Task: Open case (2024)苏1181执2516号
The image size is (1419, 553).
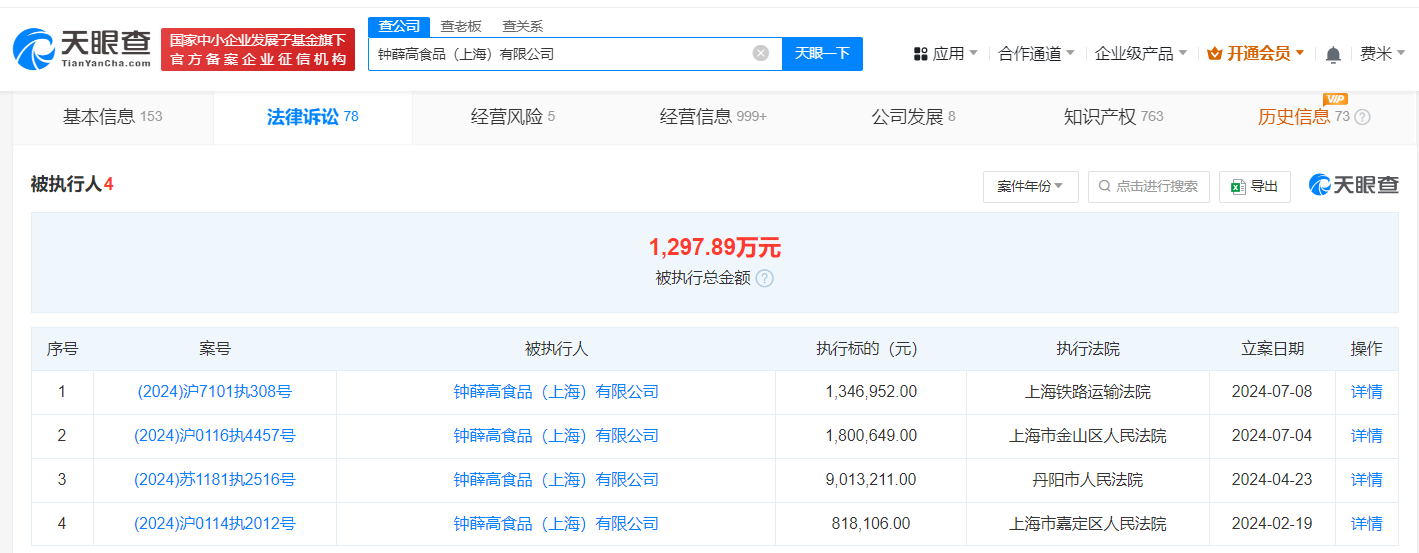Action: click(214, 480)
